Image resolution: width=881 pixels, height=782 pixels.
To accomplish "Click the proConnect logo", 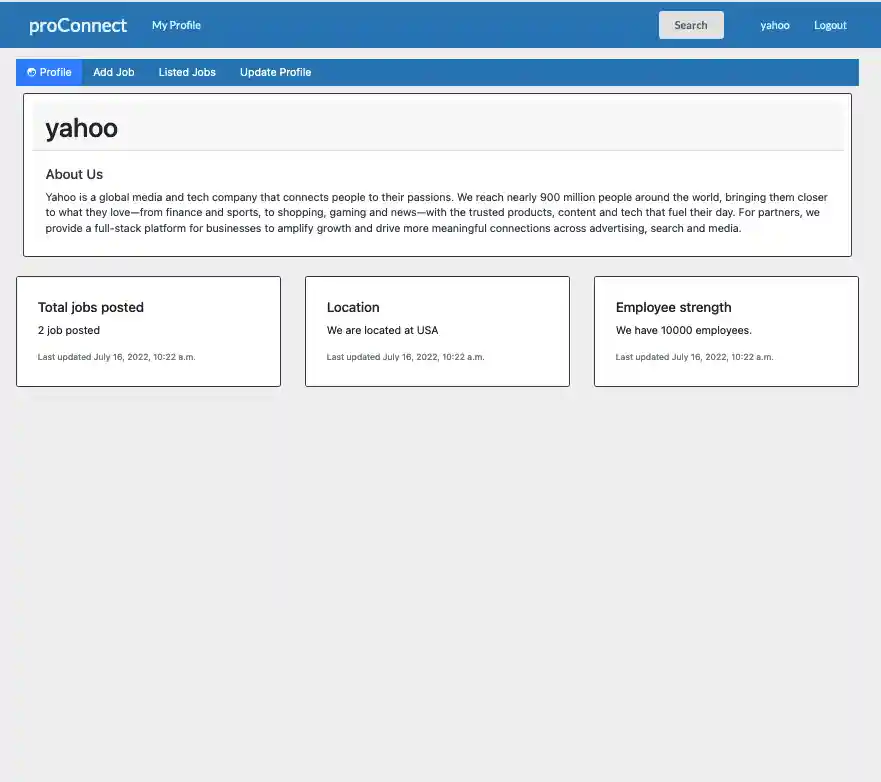I will point(78,25).
